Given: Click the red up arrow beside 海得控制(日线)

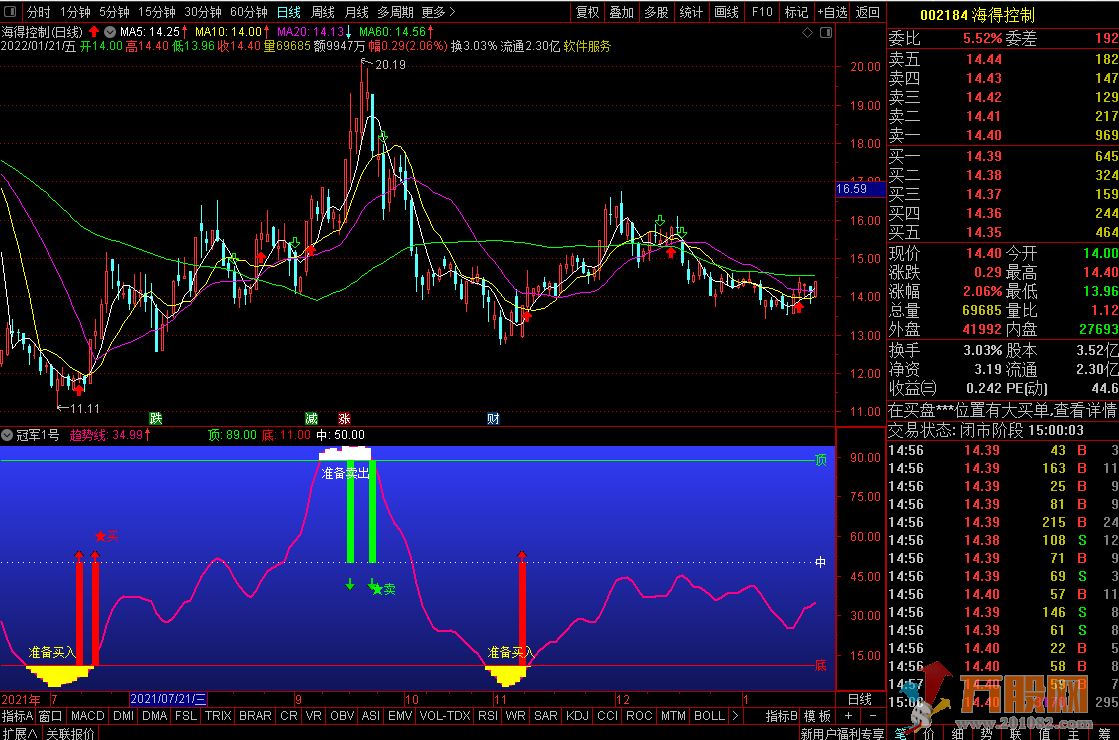Looking at the screenshot, I should [93, 32].
